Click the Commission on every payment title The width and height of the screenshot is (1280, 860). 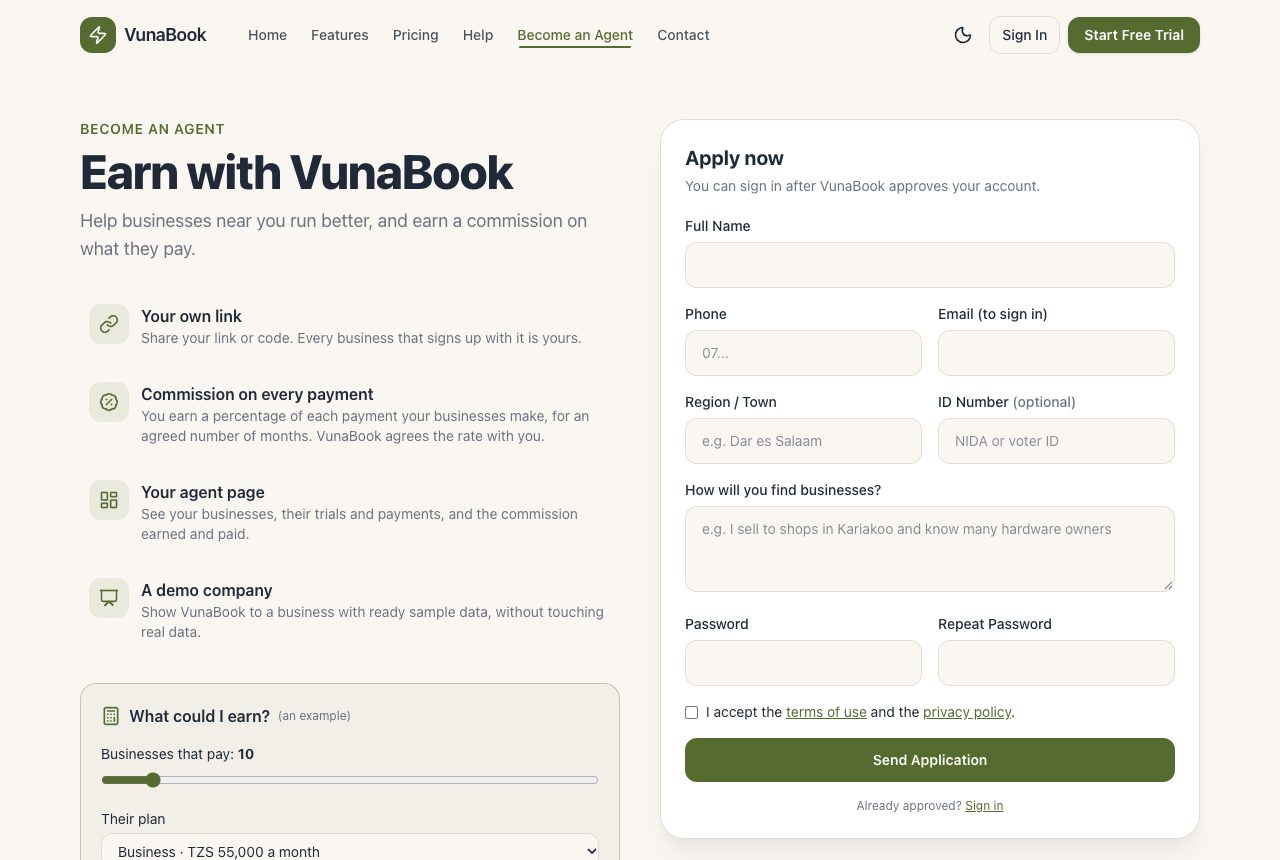pos(257,394)
